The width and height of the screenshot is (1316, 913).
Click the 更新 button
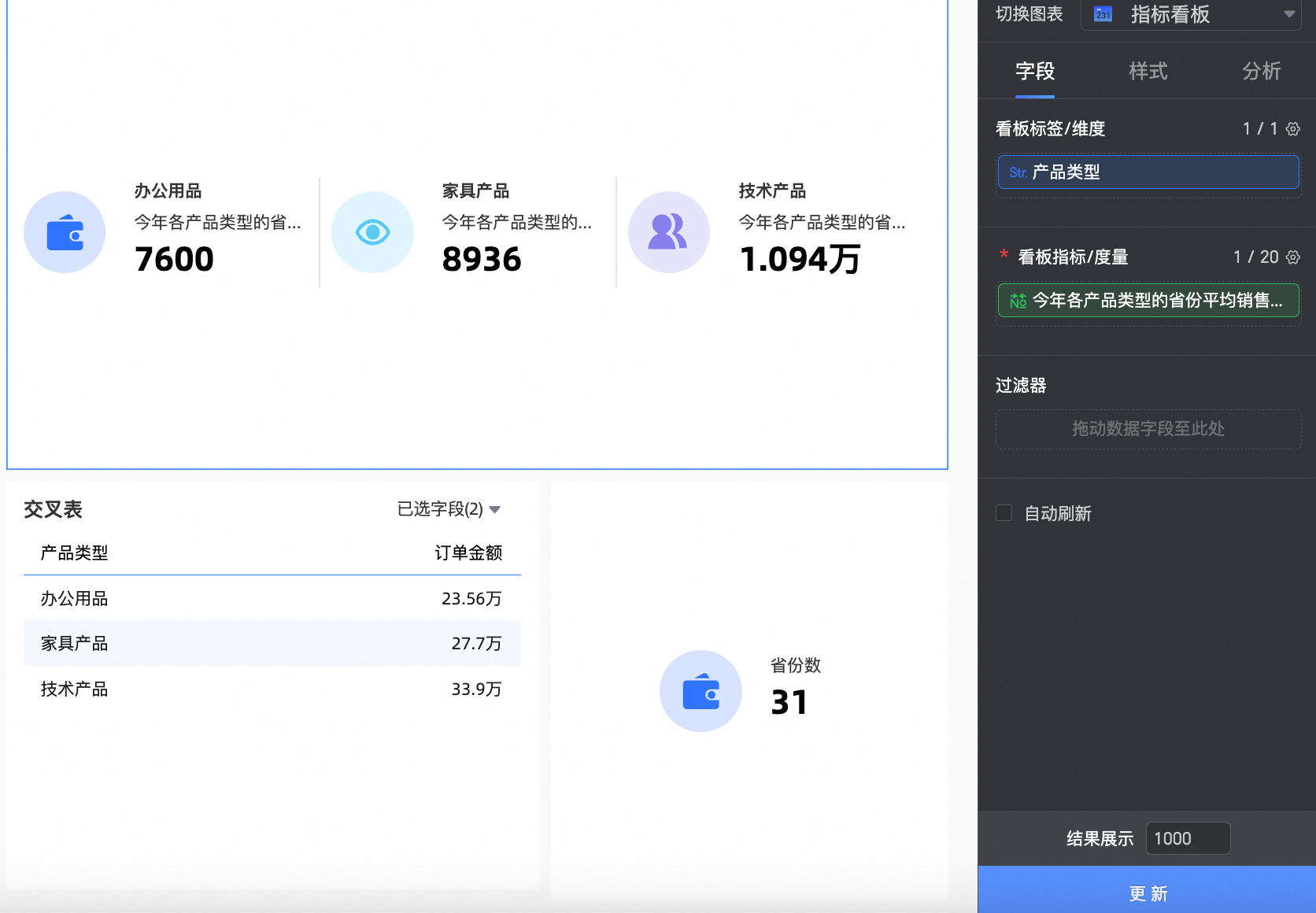[x=1147, y=890]
